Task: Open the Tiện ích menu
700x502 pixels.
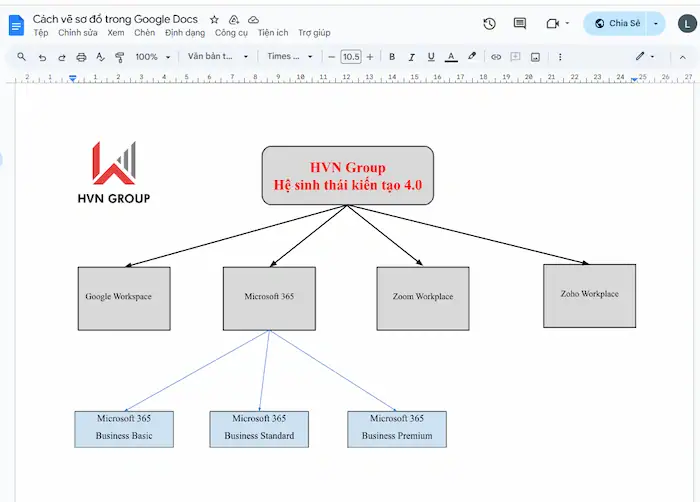Action: (x=273, y=33)
